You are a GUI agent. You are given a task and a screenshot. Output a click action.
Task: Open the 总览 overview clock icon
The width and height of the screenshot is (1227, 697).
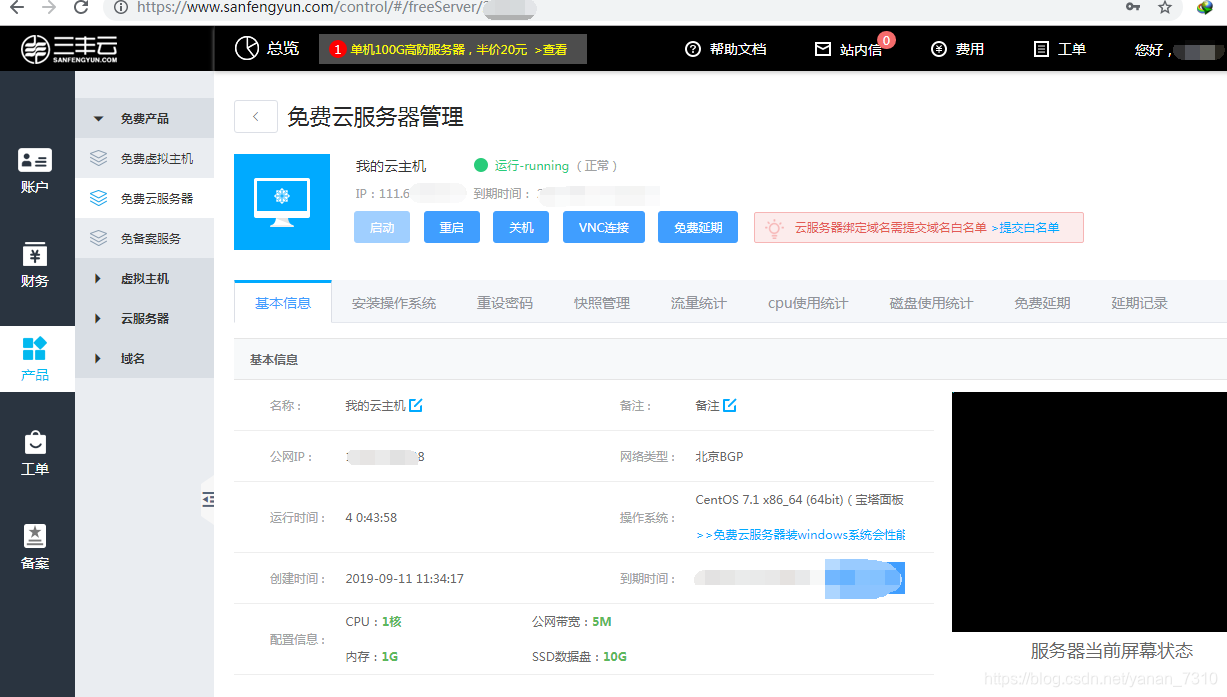click(246, 48)
